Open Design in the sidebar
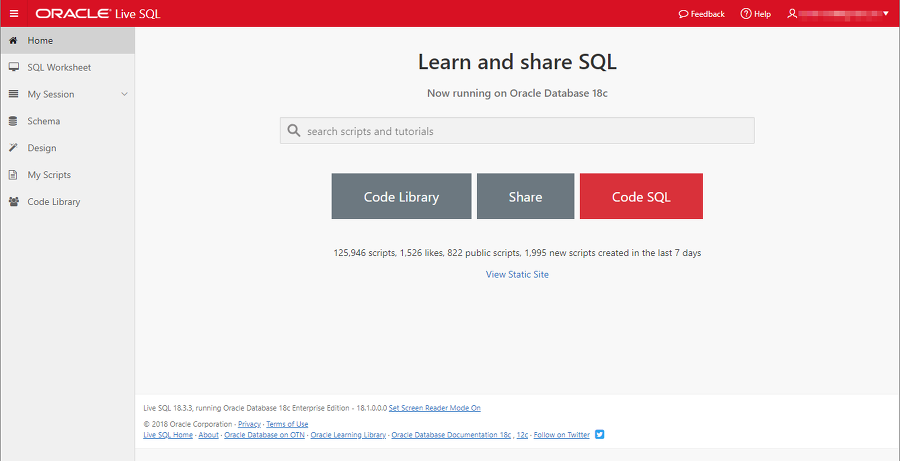This screenshot has width=900, height=461. (68, 148)
